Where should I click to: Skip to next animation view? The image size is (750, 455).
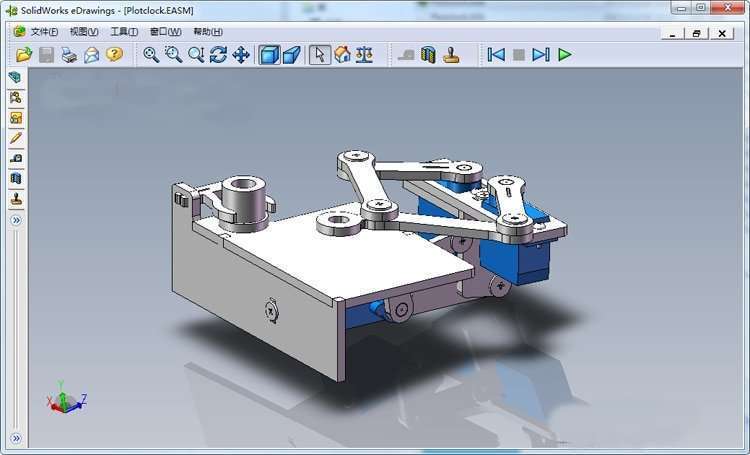pos(541,55)
